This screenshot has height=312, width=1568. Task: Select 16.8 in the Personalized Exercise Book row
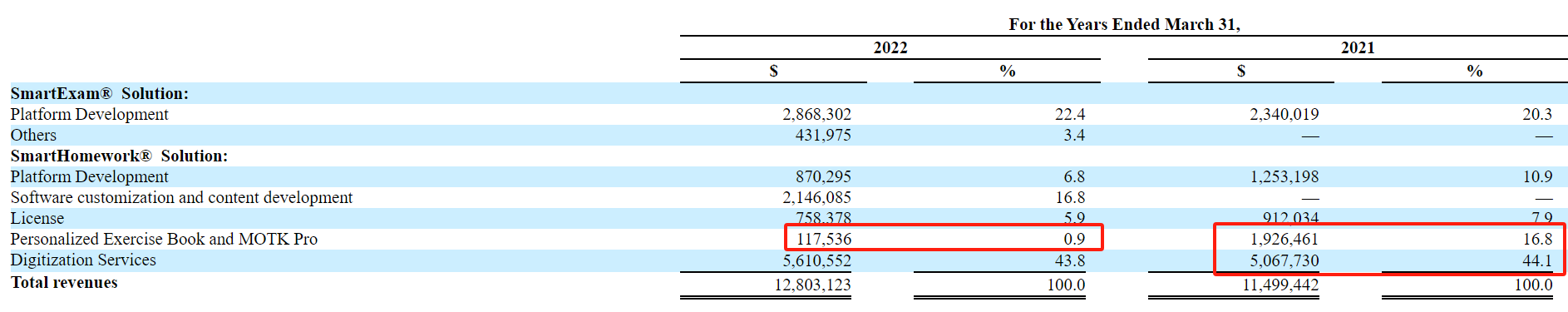1537,239
